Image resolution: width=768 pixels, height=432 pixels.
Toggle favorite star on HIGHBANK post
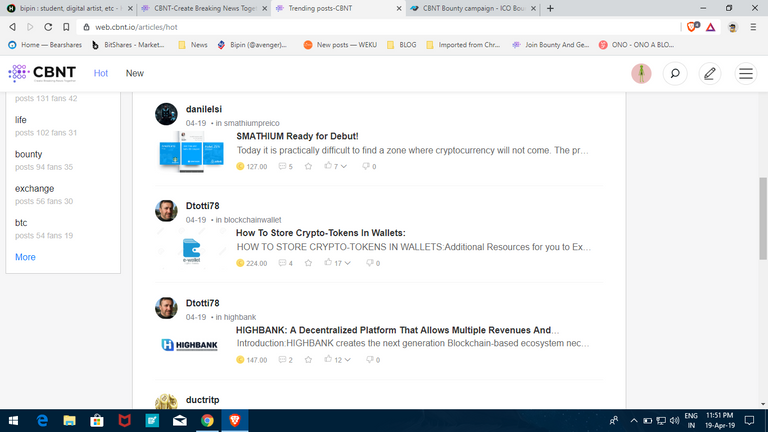point(308,360)
